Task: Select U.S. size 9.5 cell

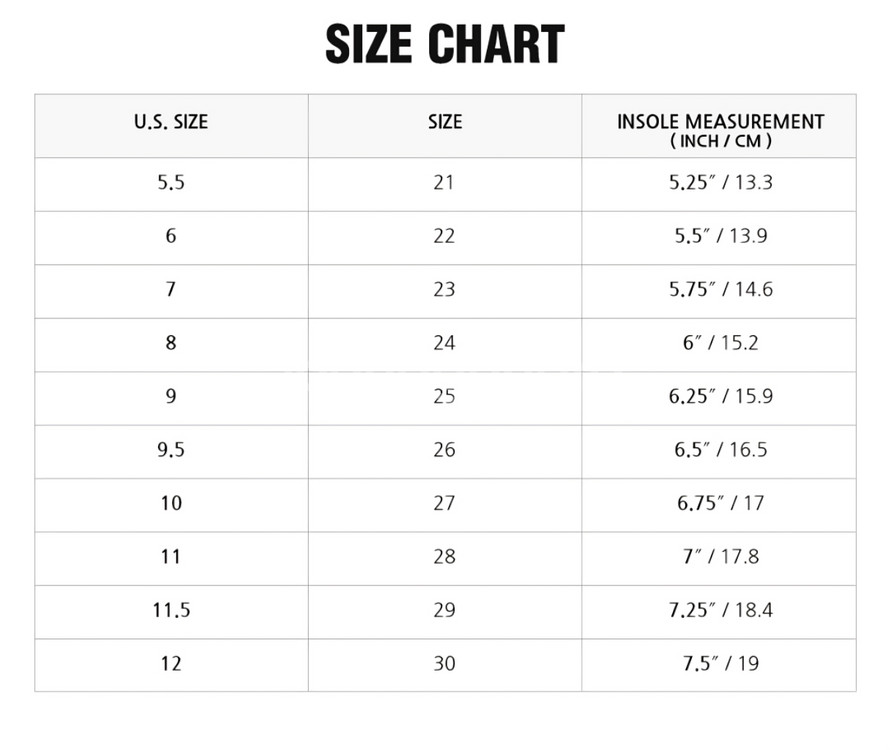Action: (x=171, y=450)
